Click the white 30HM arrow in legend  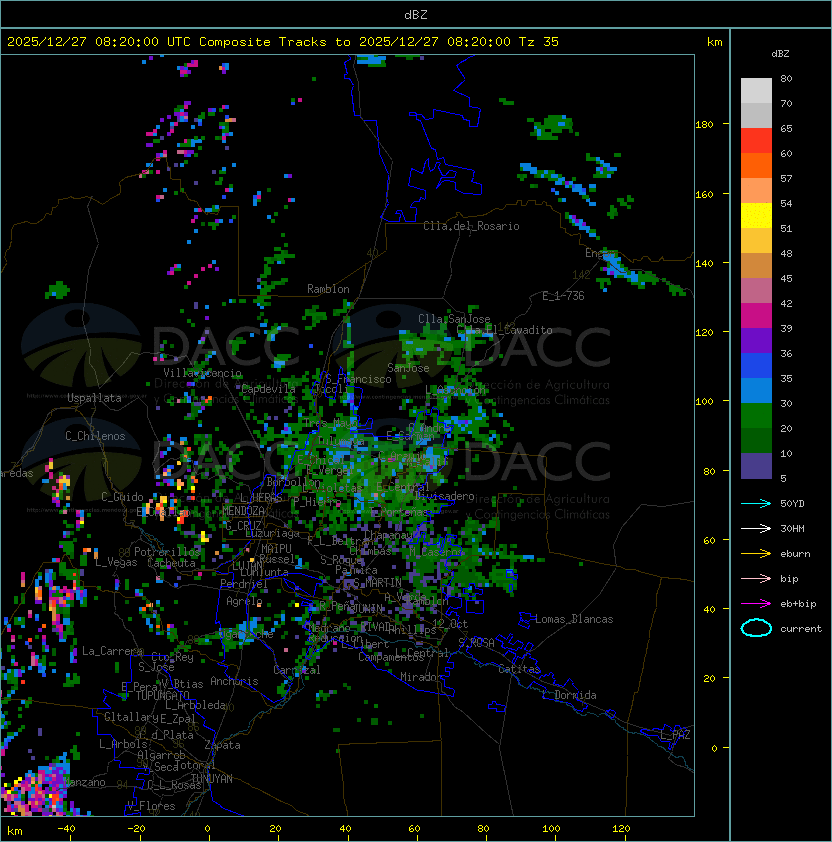click(x=756, y=528)
